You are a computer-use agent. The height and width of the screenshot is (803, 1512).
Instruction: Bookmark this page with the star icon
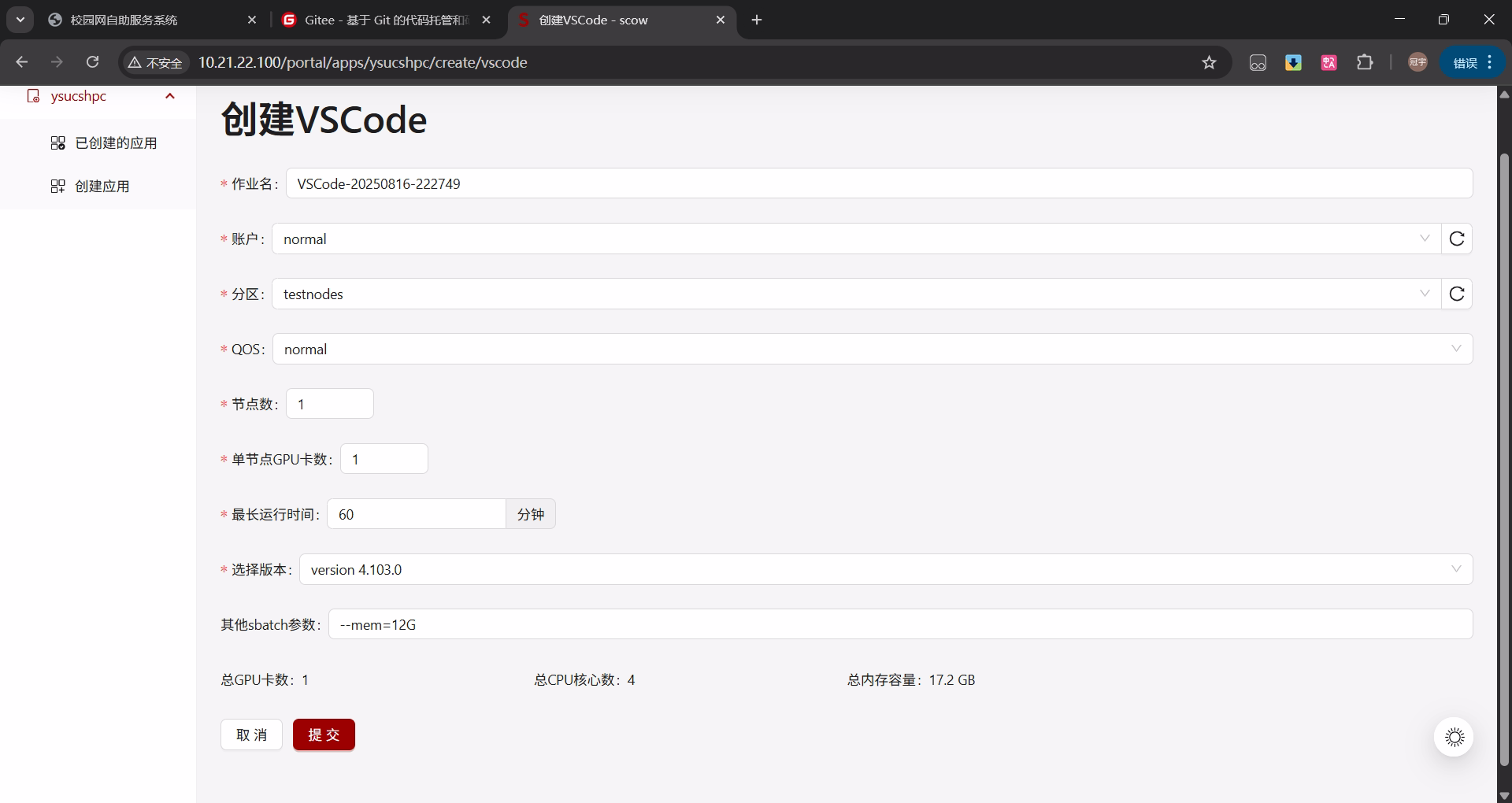pyautogui.click(x=1209, y=63)
